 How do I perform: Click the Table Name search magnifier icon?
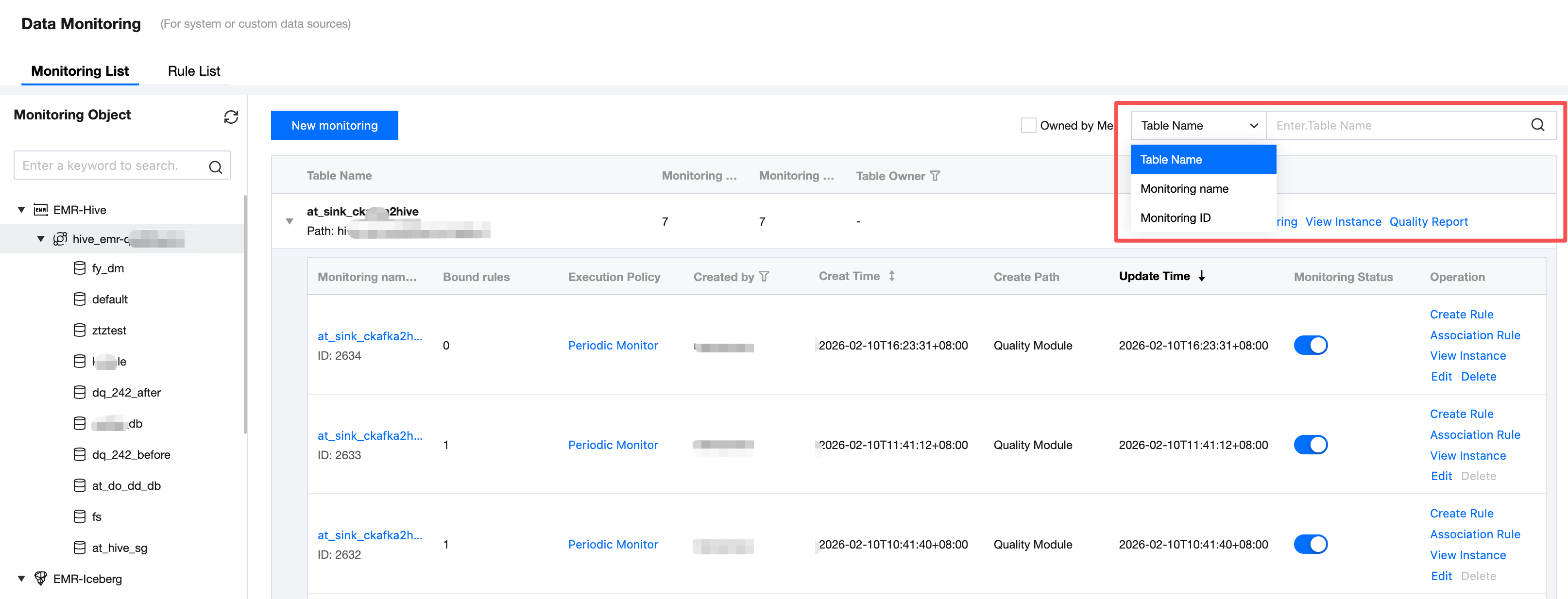[1537, 125]
